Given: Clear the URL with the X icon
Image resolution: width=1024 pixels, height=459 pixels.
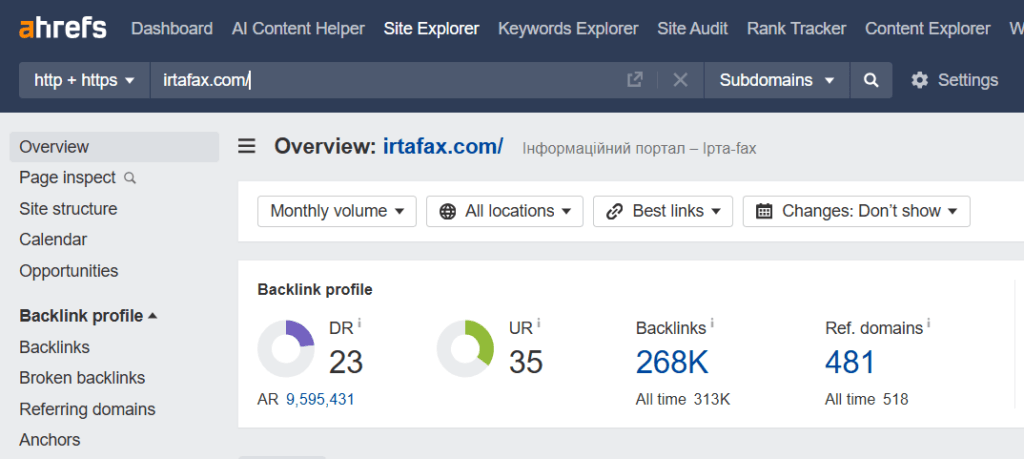Looking at the screenshot, I should pos(680,80).
